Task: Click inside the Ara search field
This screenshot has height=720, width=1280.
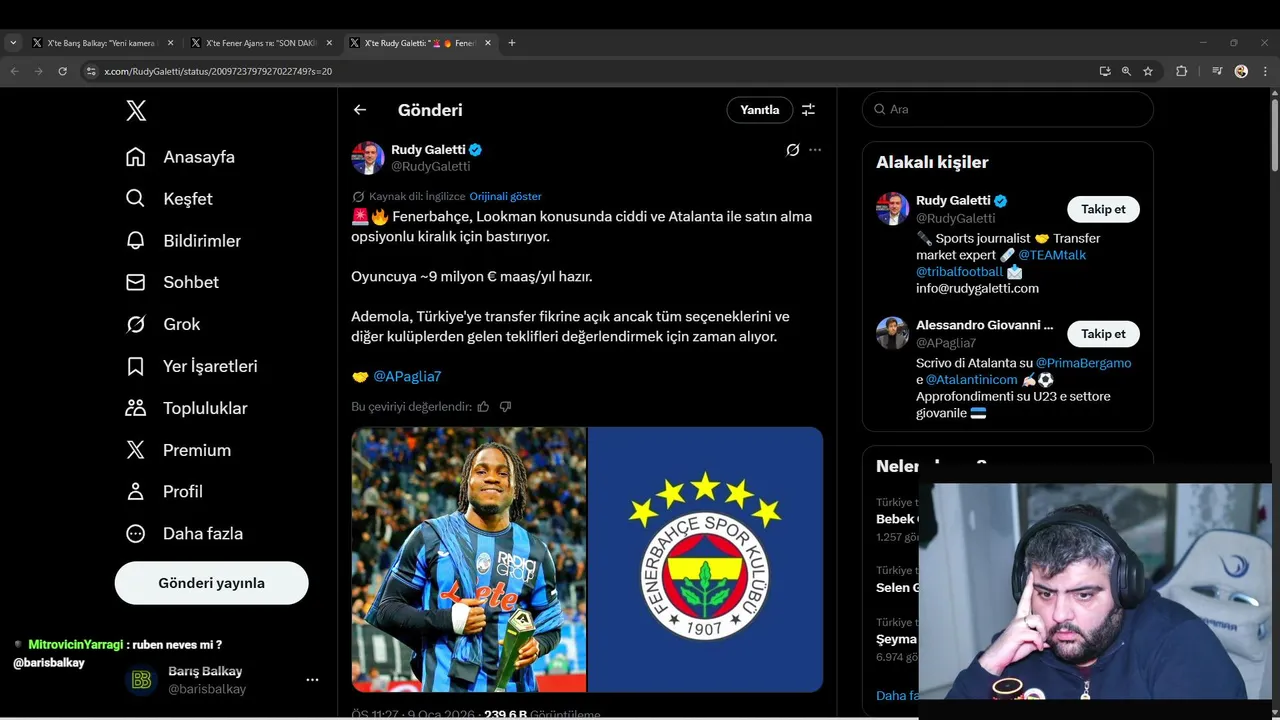Action: tap(1008, 110)
